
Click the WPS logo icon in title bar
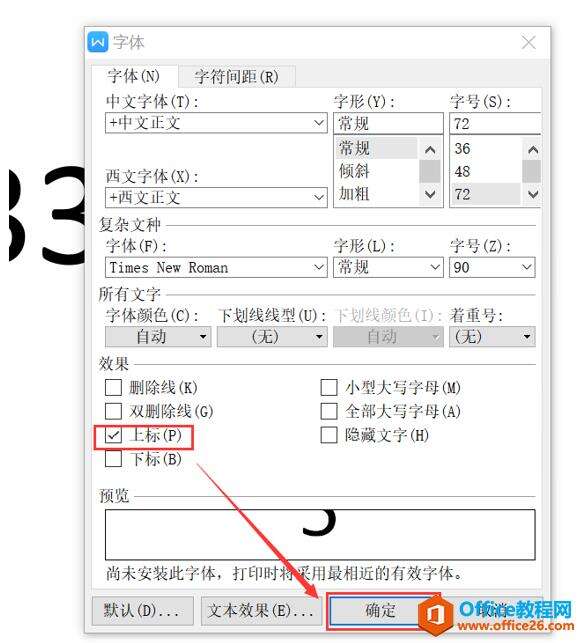pos(98,42)
